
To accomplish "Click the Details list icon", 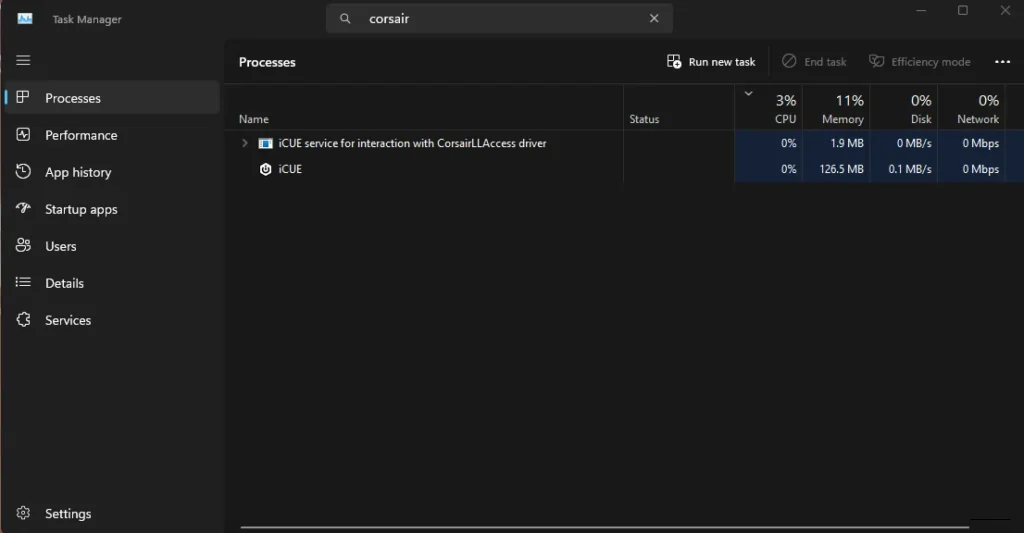I will (x=23, y=282).
